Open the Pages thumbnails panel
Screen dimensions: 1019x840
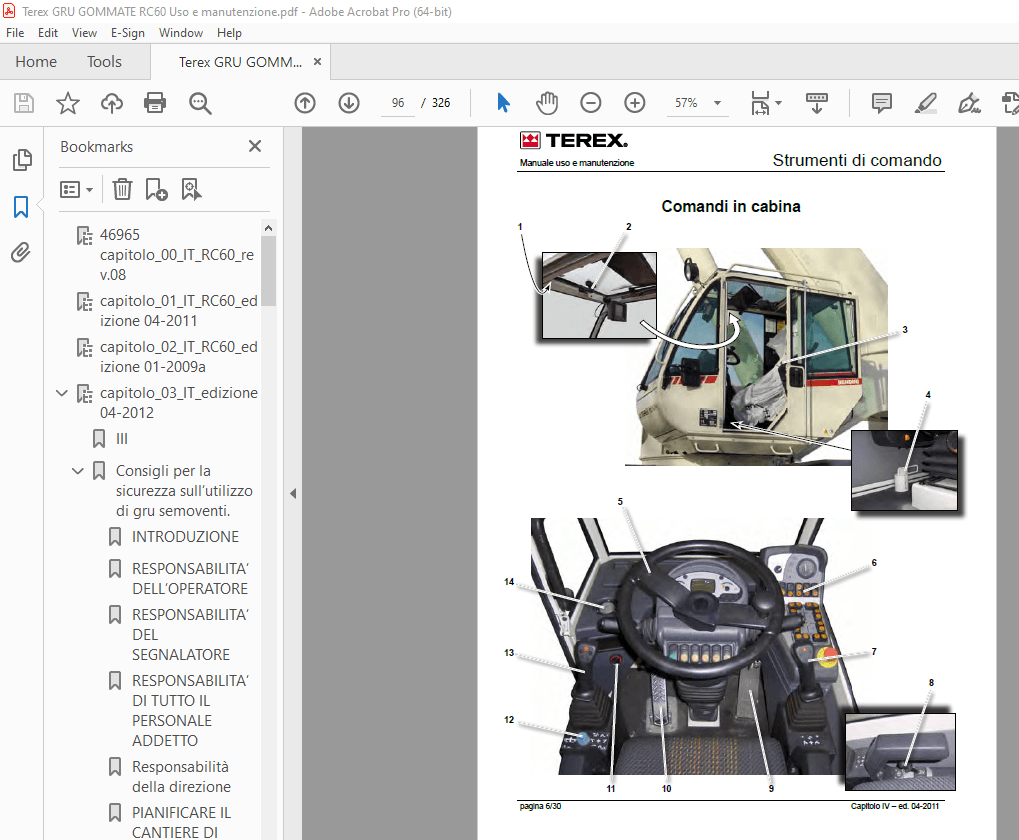pyautogui.click(x=22, y=160)
